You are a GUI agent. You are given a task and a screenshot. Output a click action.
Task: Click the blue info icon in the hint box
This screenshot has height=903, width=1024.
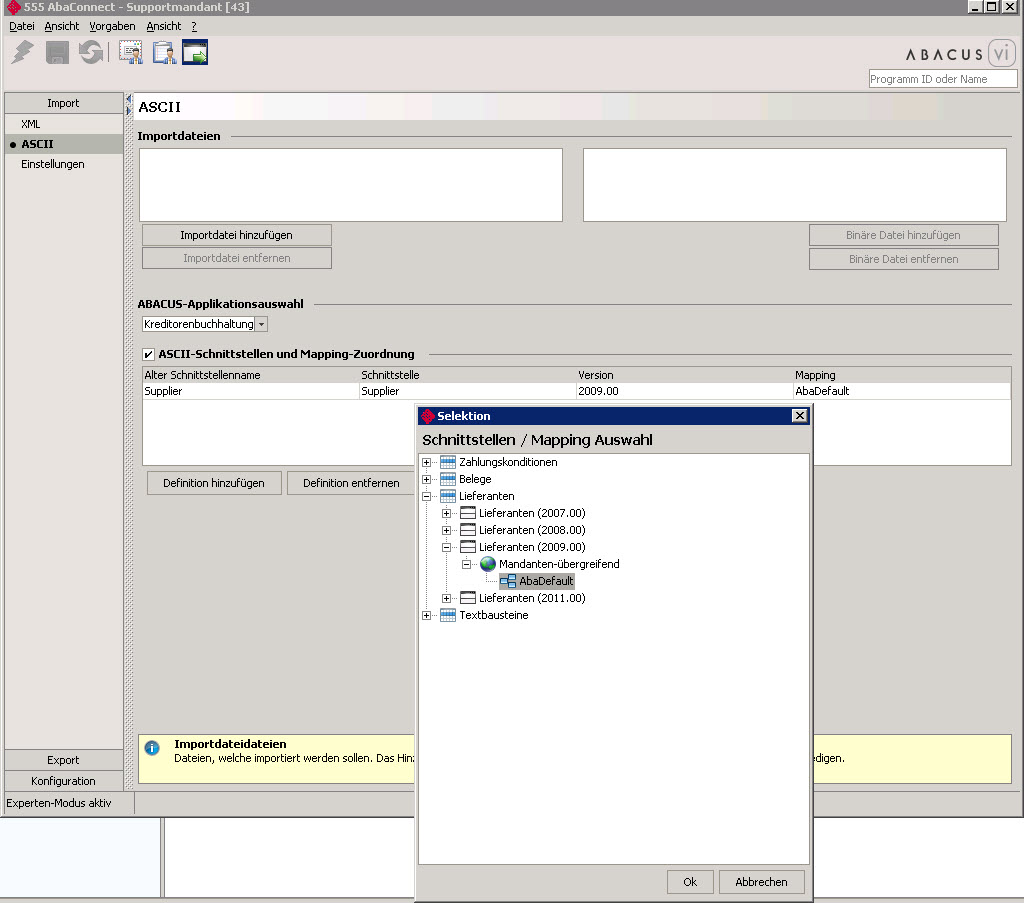[x=152, y=748]
